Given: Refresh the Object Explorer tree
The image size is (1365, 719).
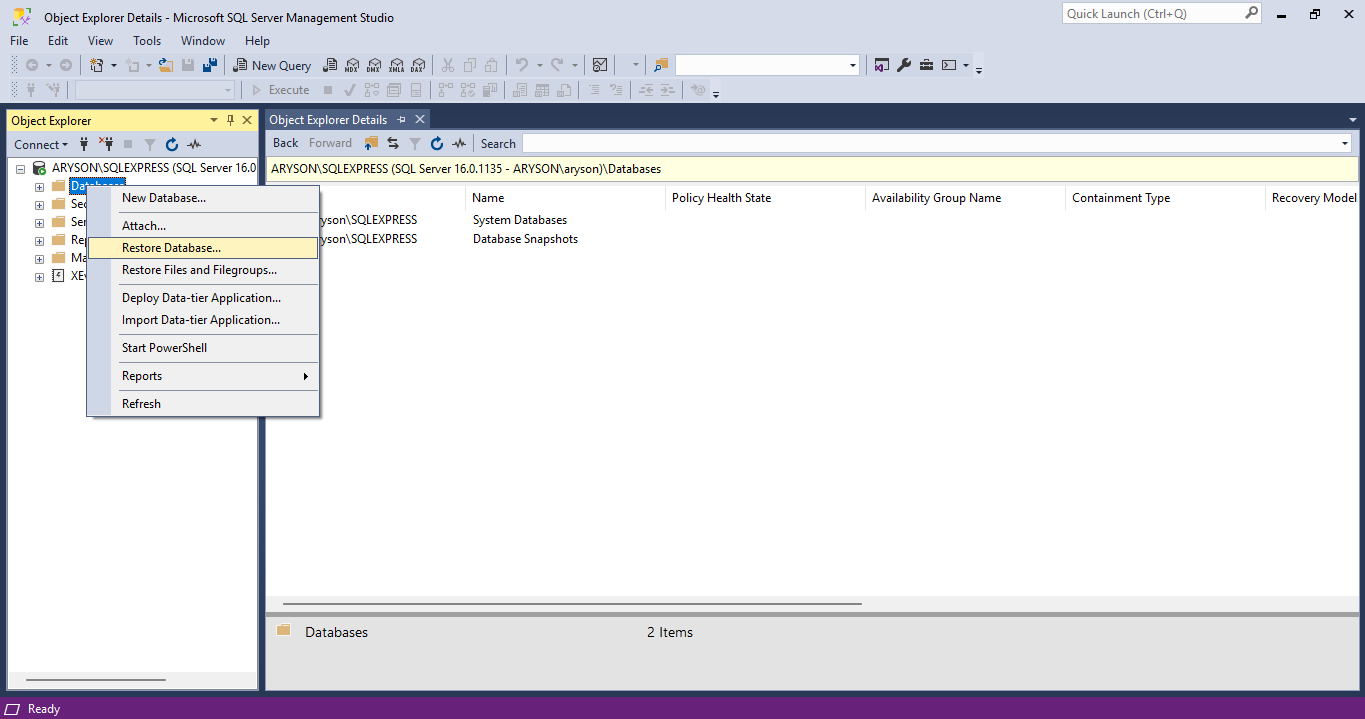Looking at the screenshot, I should click(x=171, y=144).
